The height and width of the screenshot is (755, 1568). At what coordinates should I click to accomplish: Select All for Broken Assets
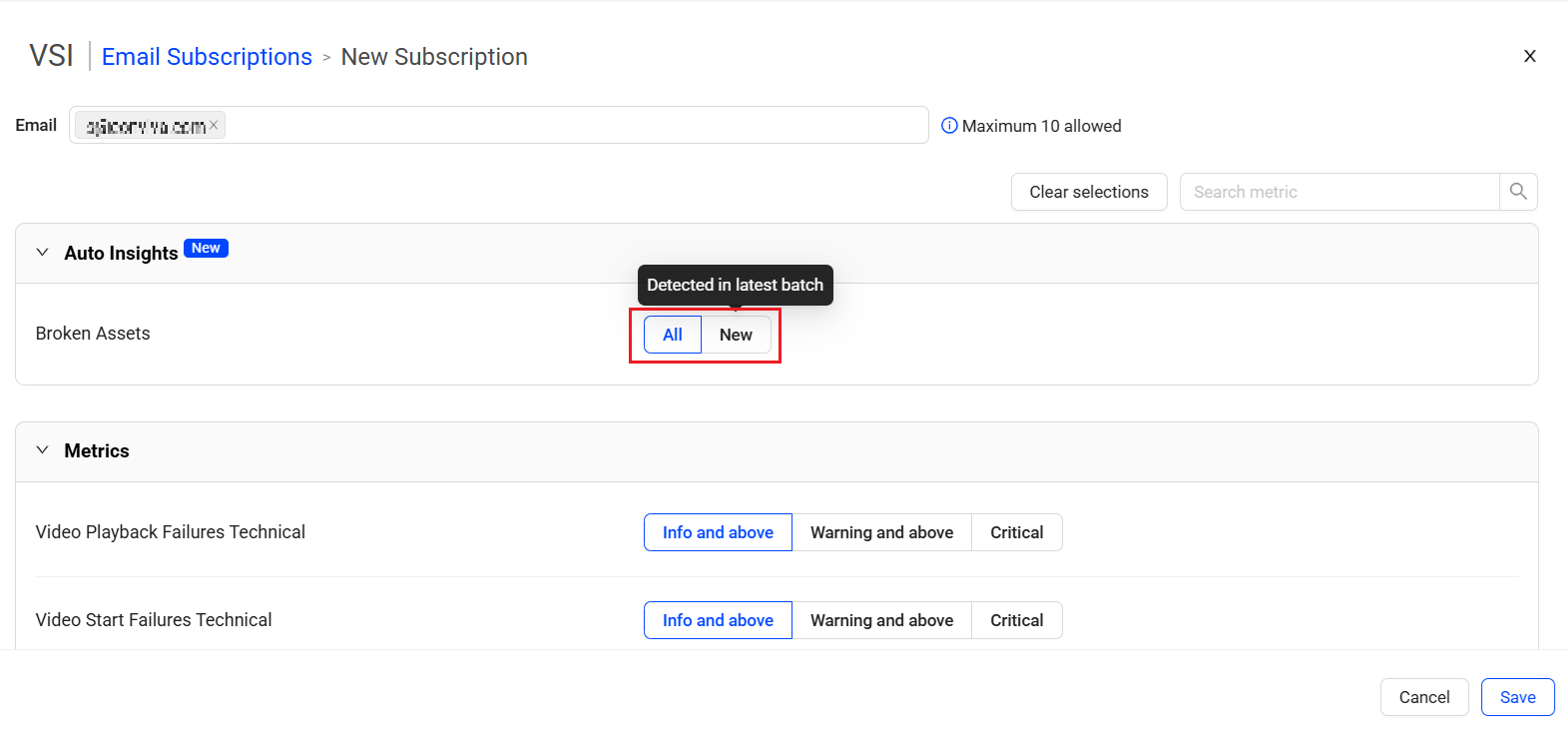click(673, 335)
